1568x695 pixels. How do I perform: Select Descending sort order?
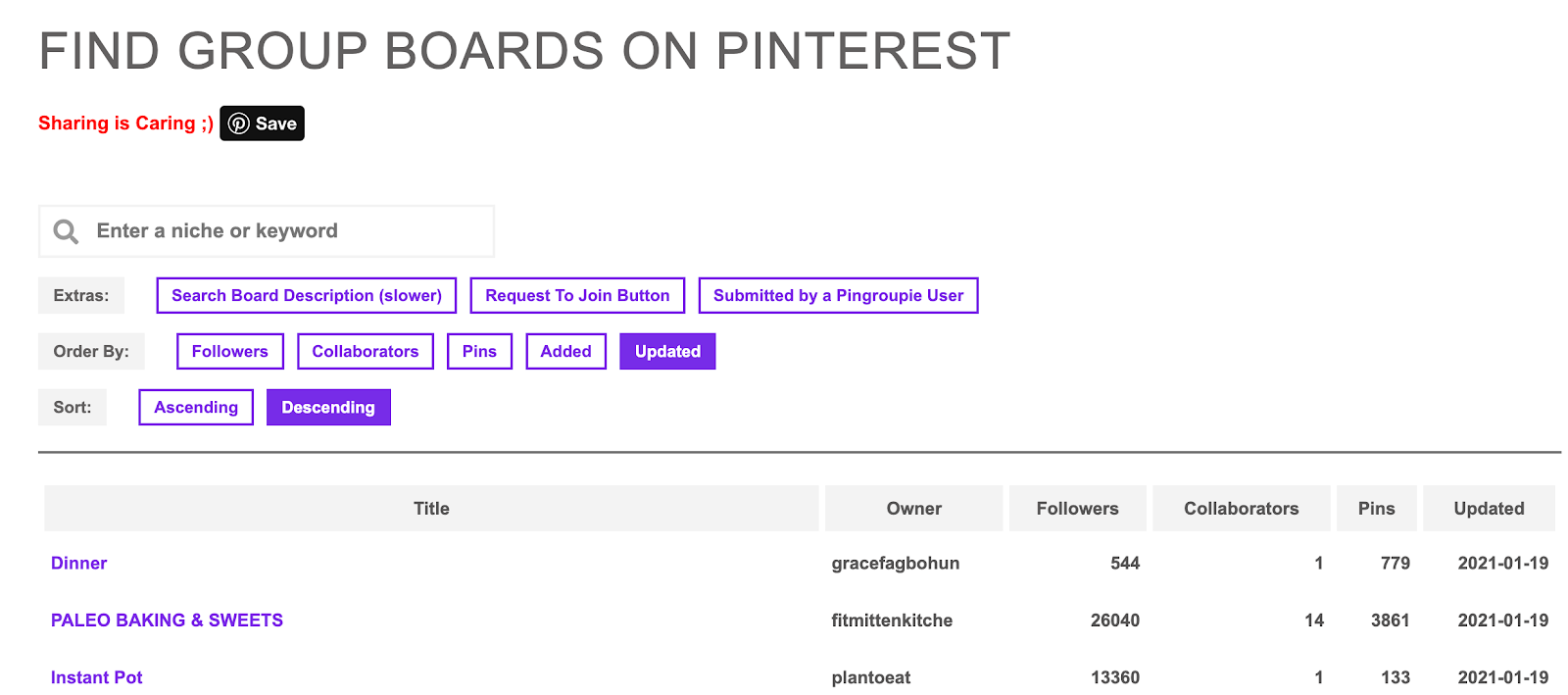[x=328, y=408]
